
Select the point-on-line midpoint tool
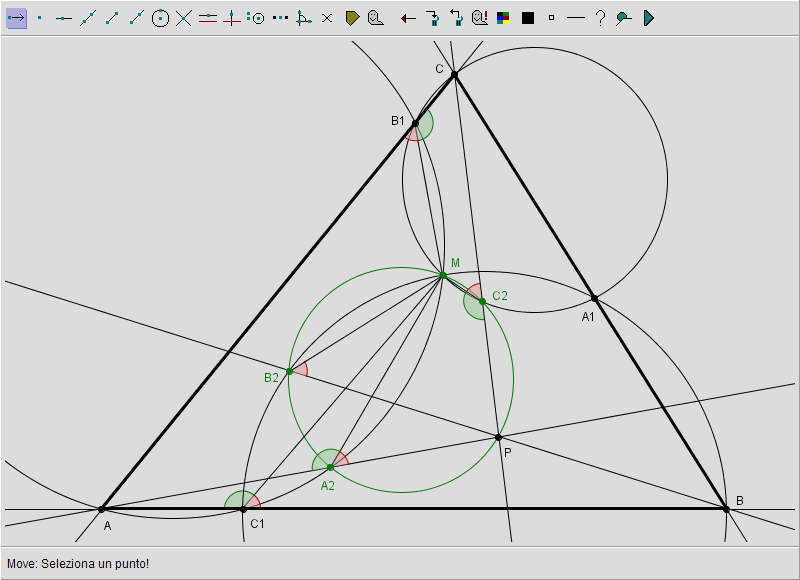[x=64, y=18]
